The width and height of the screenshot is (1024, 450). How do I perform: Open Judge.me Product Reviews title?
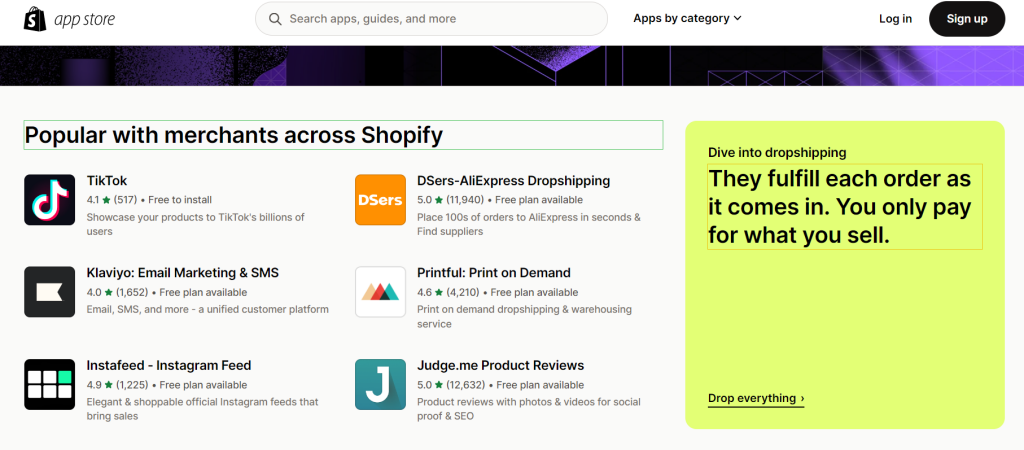pos(500,366)
